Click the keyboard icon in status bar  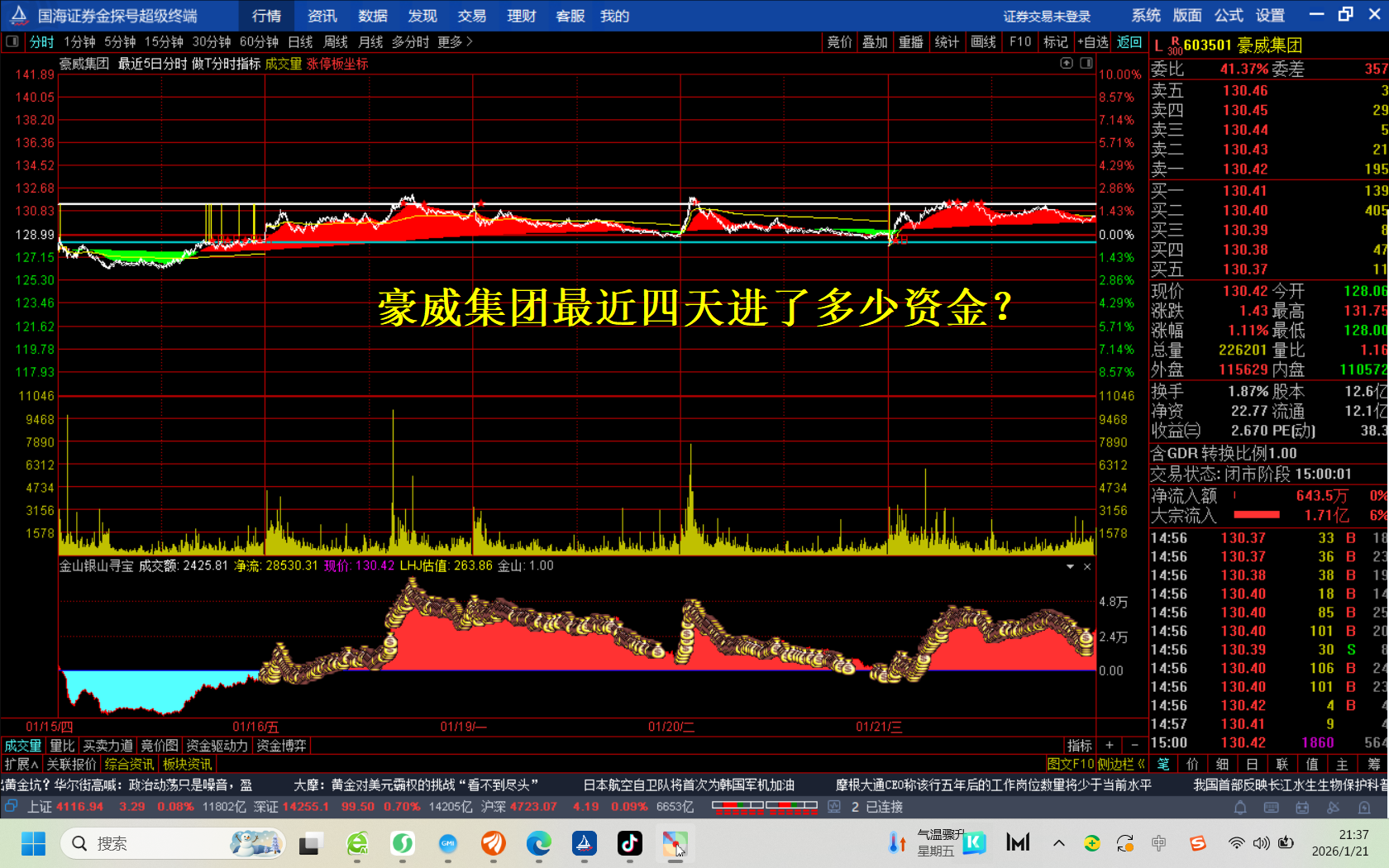(x=1272, y=807)
